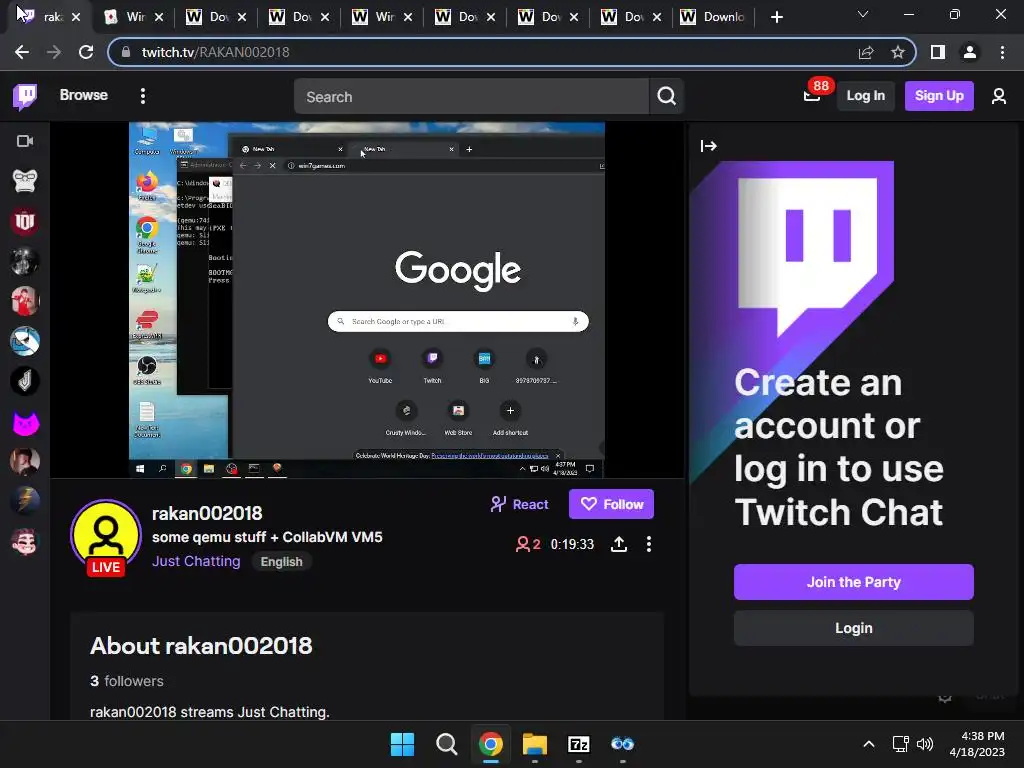Open the clock showing 4:38 PM

977,744
